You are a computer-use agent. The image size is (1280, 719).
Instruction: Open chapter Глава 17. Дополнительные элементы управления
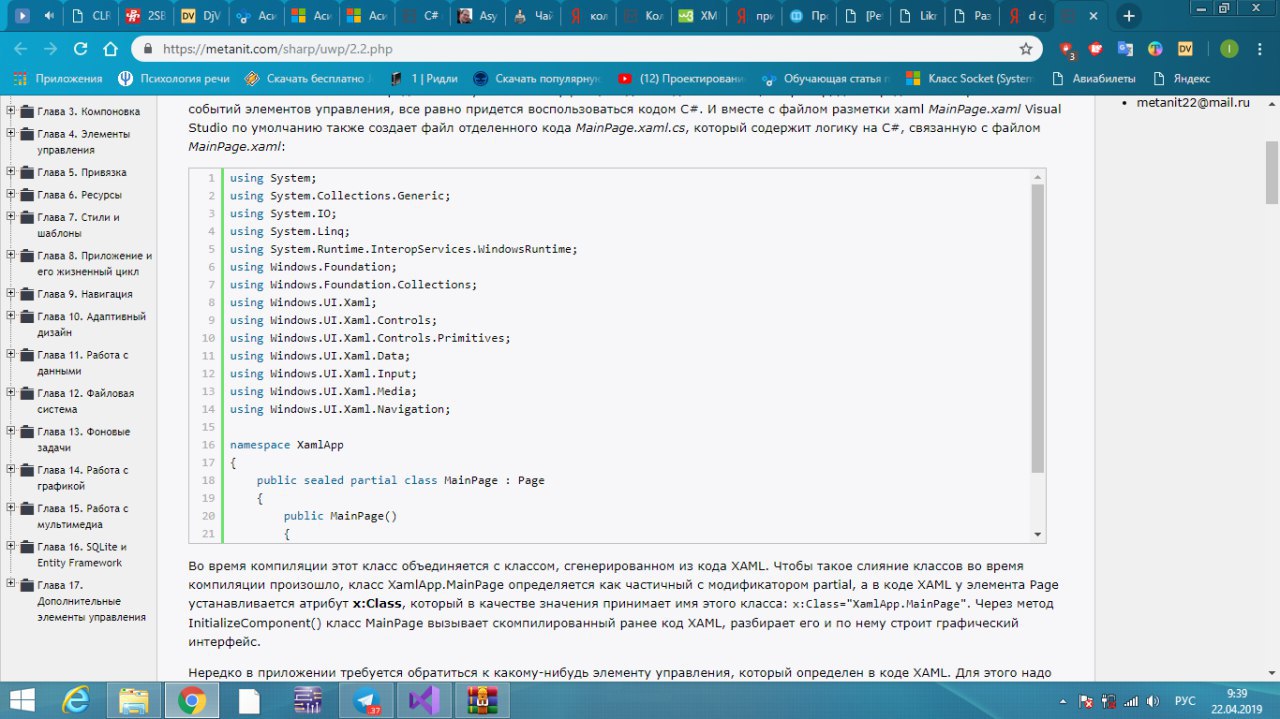pyautogui.click(x=92, y=601)
